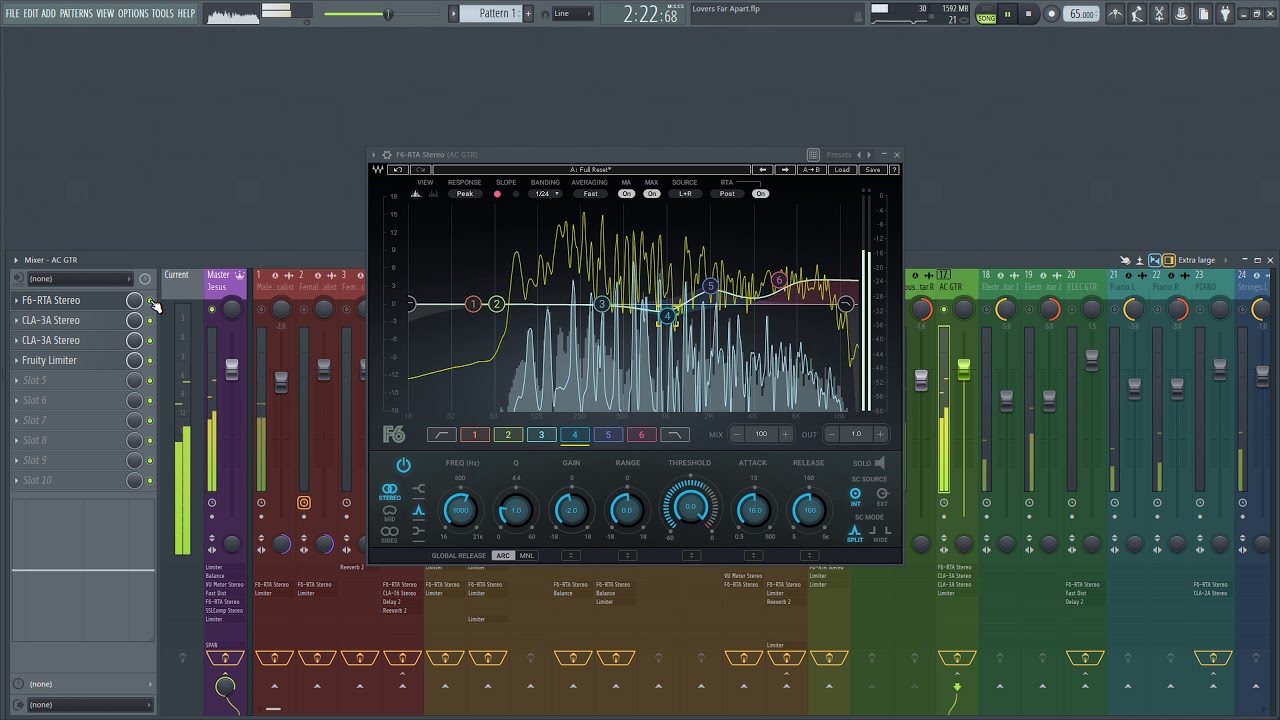Select STEREO processing mode in F6

coord(389,491)
